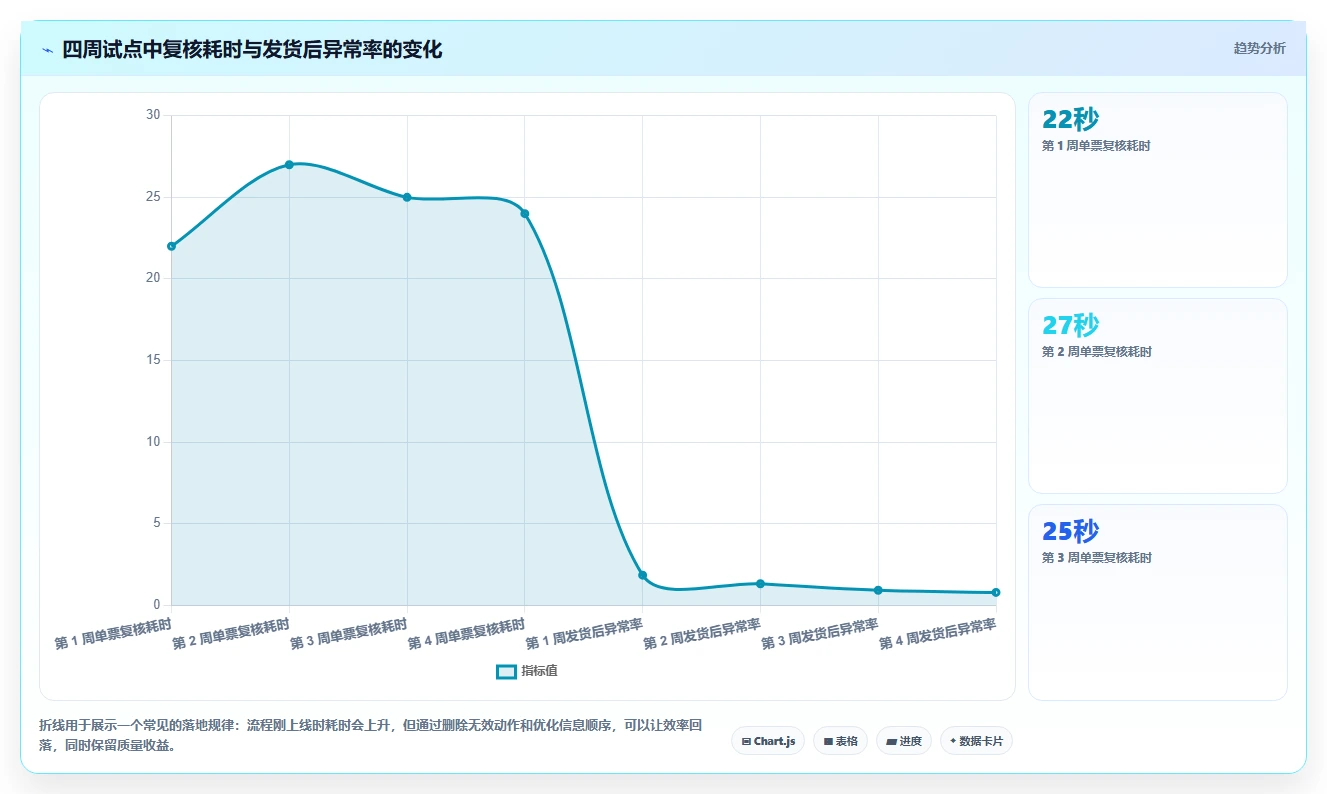Click the 表格 tag
The height and width of the screenshot is (794, 1327).
tap(840, 741)
